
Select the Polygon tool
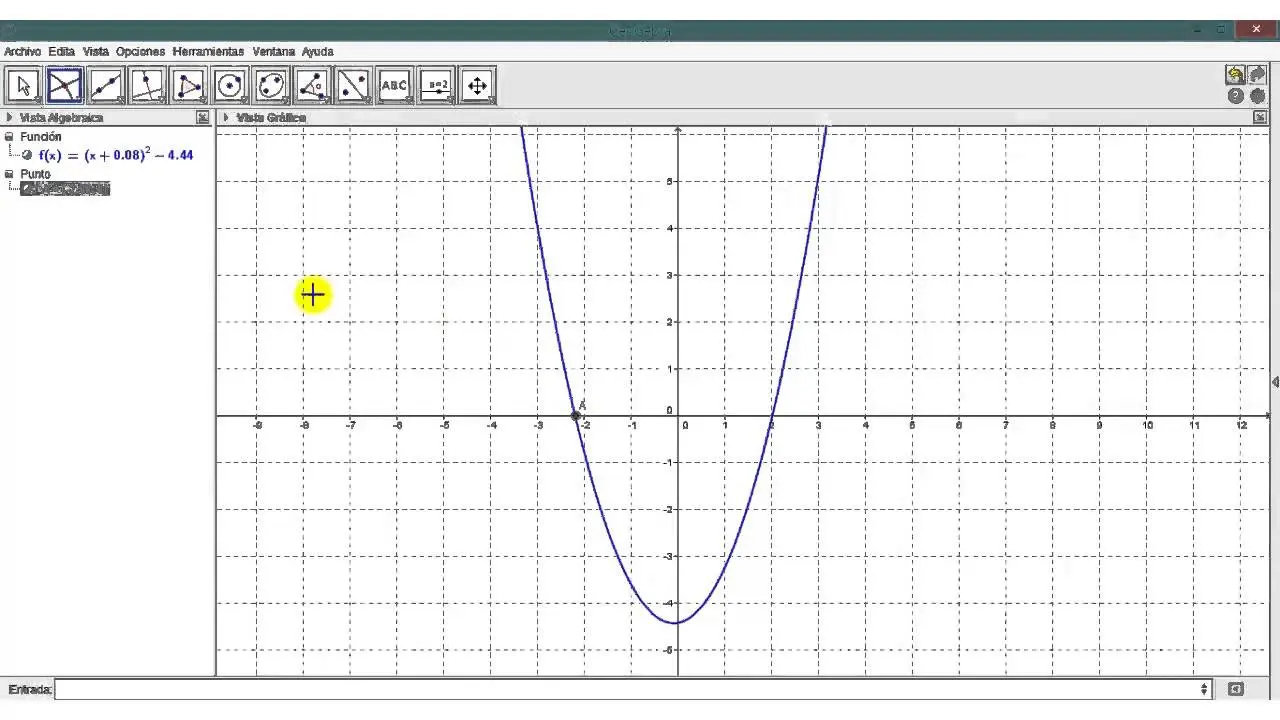click(189, 86)
